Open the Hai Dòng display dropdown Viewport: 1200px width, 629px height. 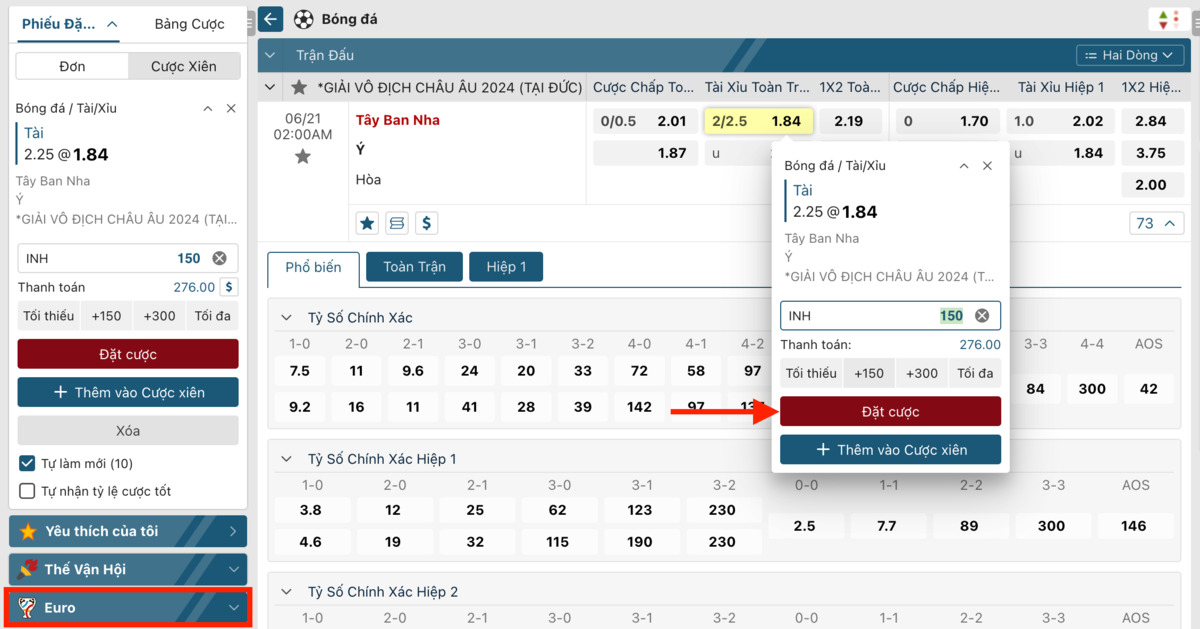[1130, 55]
